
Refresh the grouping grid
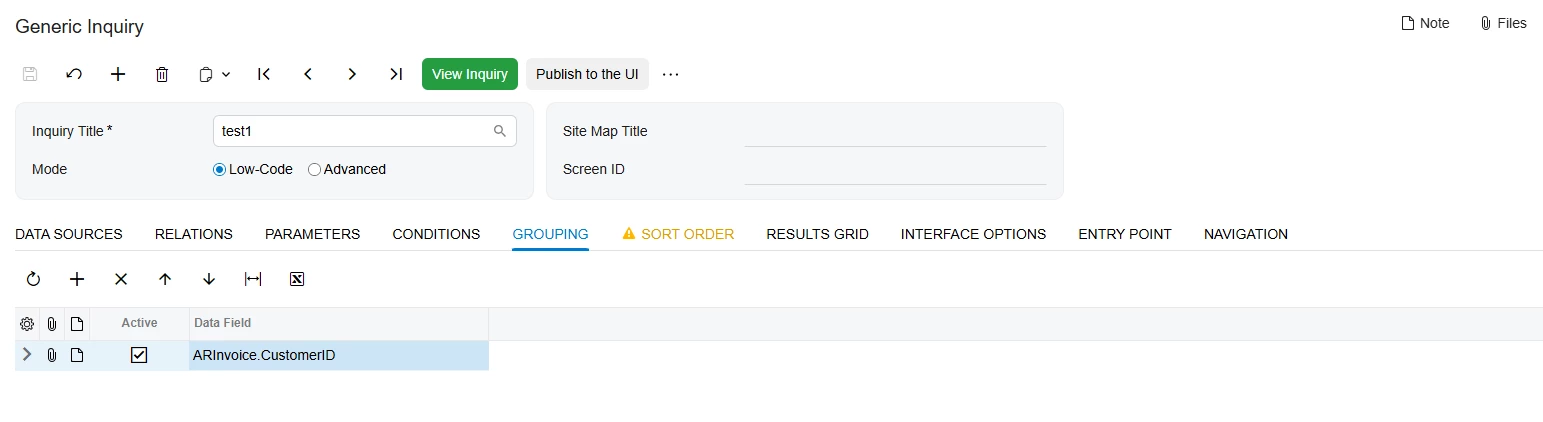[x=33, y=279]
